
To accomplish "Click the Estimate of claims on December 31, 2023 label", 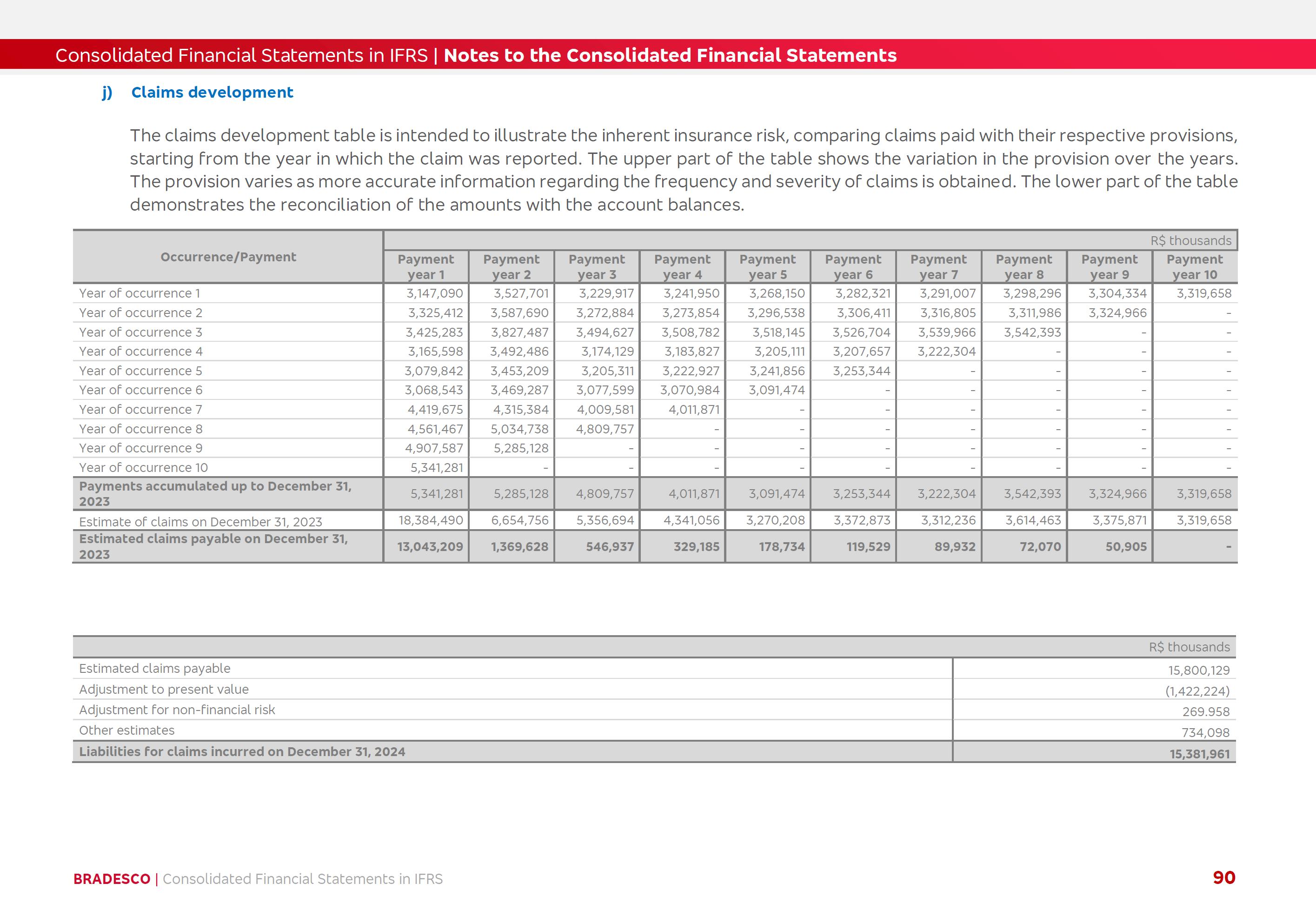I will [200, 522].
